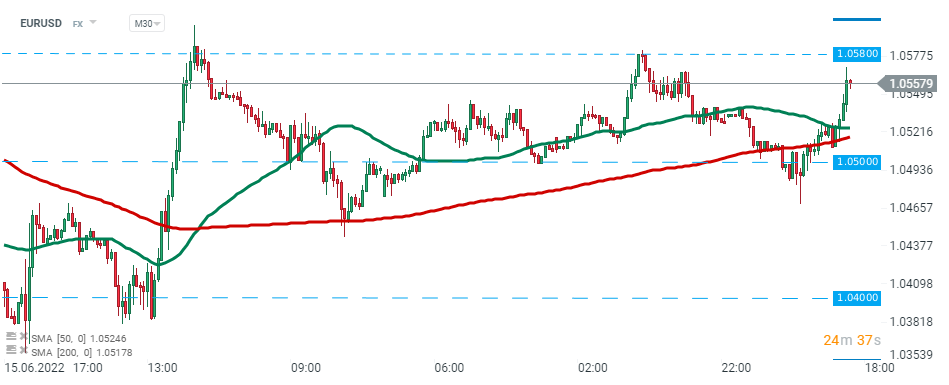Remove the SMA 50 indicator
This screenshot has width=949, height=385.
pos(24,337)
